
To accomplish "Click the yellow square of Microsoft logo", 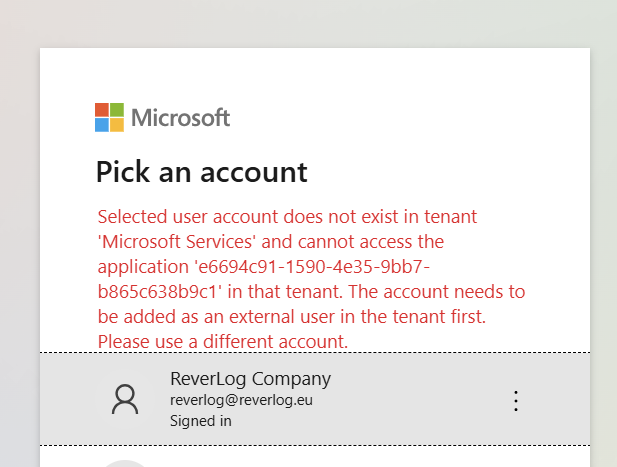I will [x=117, y=125].
